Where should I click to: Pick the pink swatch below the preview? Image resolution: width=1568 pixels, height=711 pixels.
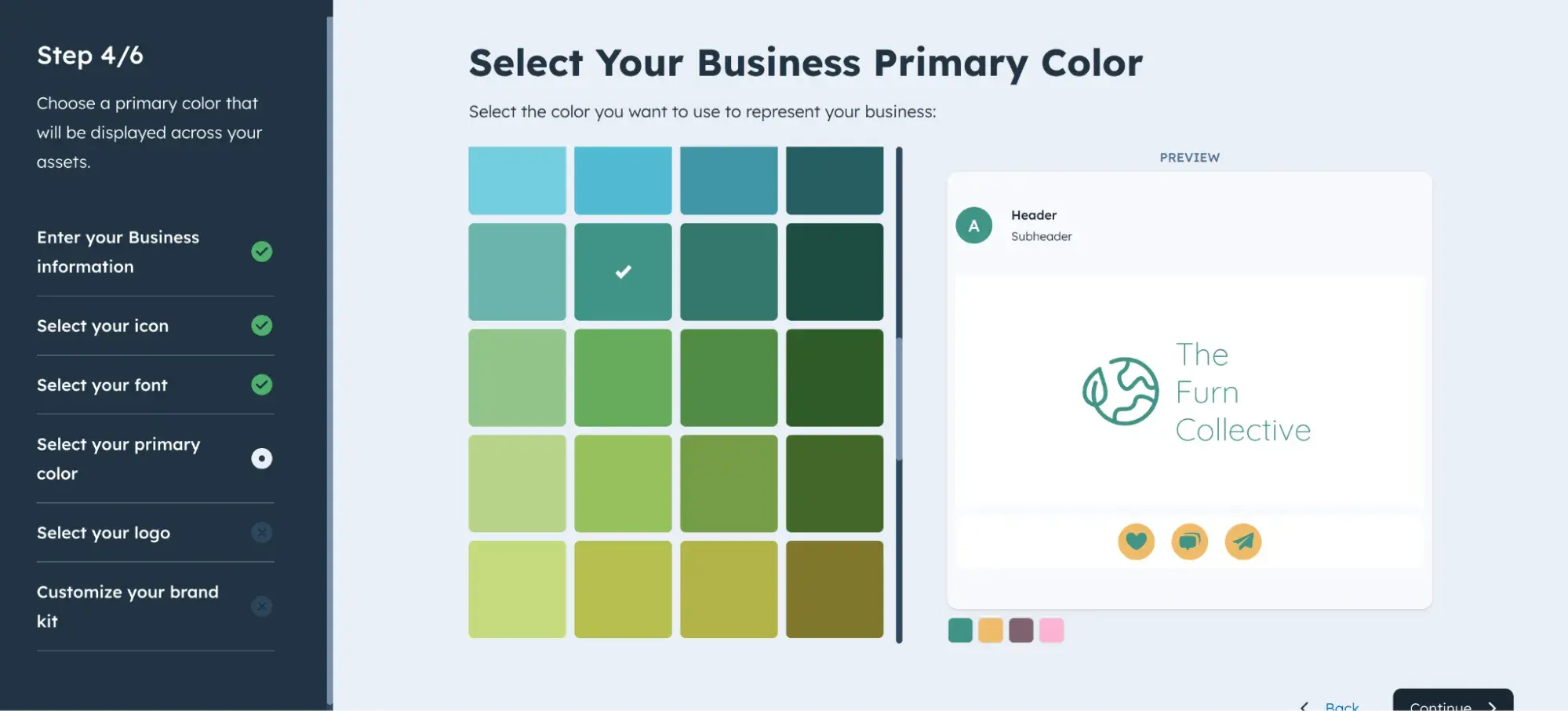[x=1051, y=630]
